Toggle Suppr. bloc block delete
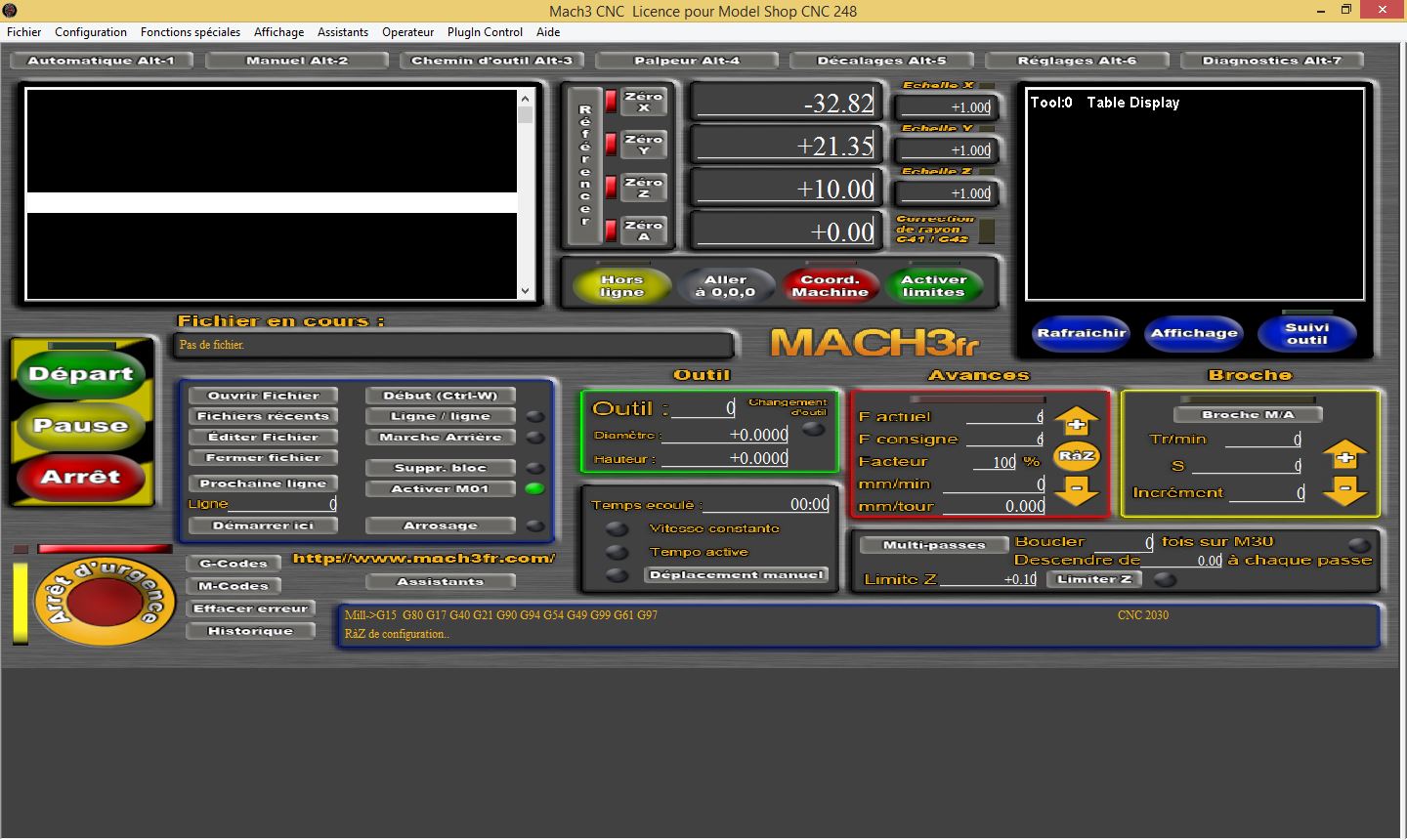 [441, 468]
